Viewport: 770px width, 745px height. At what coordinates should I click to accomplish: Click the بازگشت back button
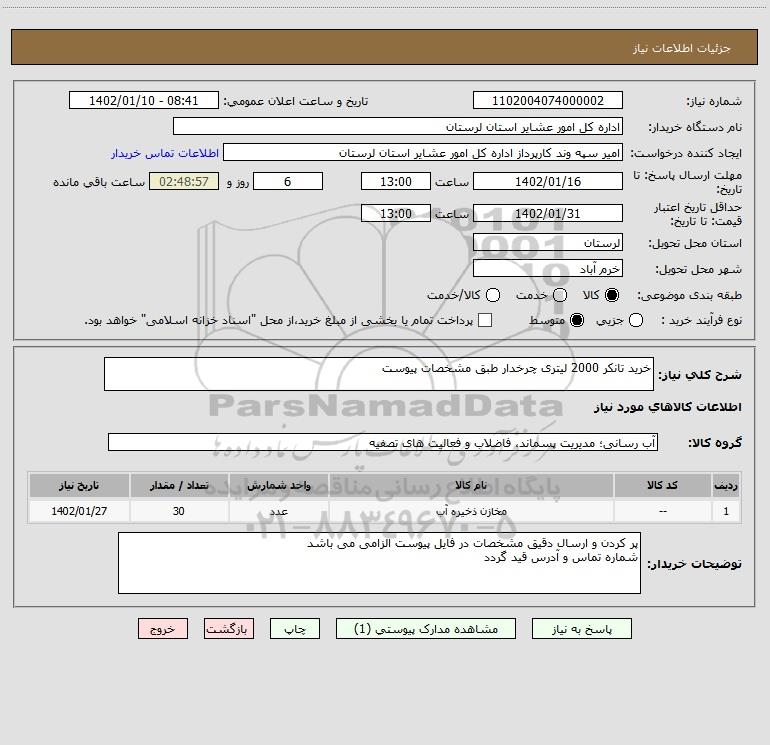[229, 629]
